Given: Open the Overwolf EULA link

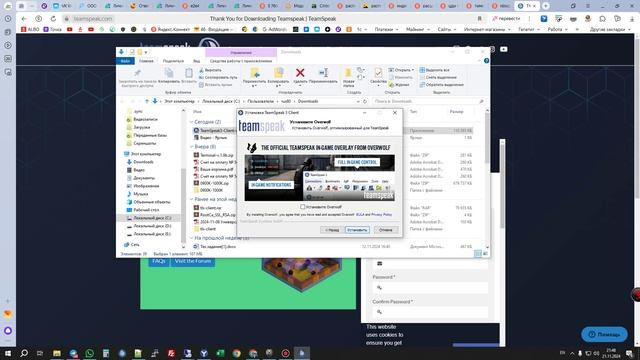Looking at the screenshot, I should coord(360,214).
